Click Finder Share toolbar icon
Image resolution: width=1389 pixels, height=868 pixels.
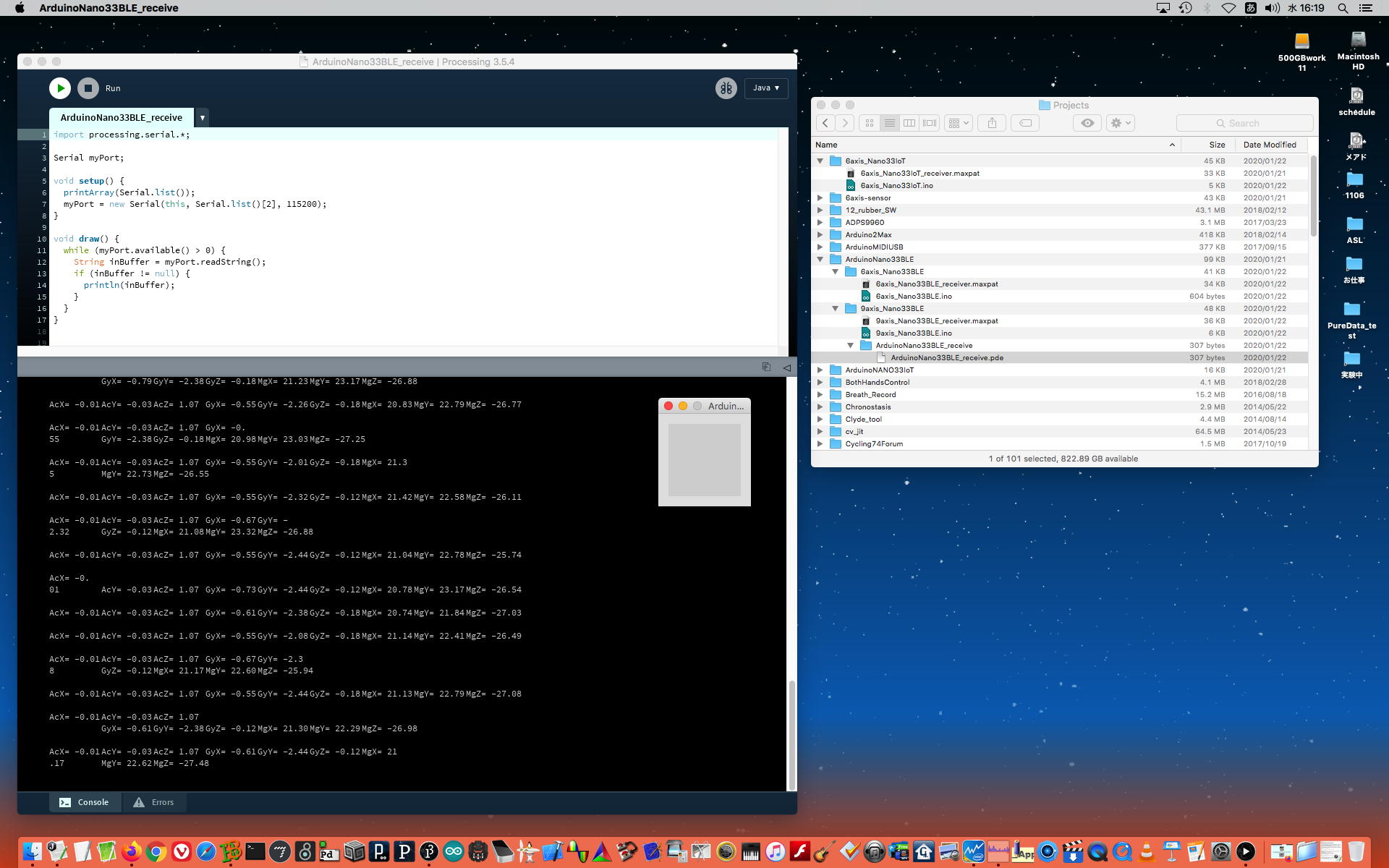[992, 123]
